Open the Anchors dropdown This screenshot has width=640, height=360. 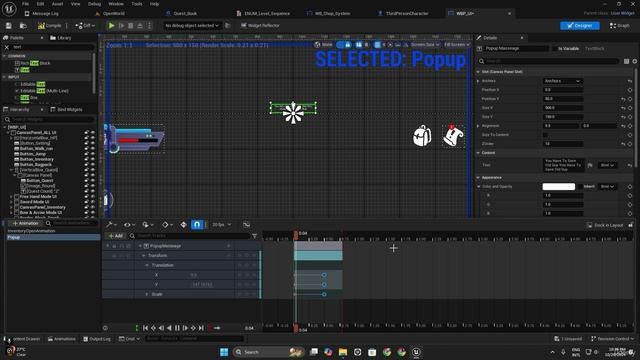tap(562, 81)
